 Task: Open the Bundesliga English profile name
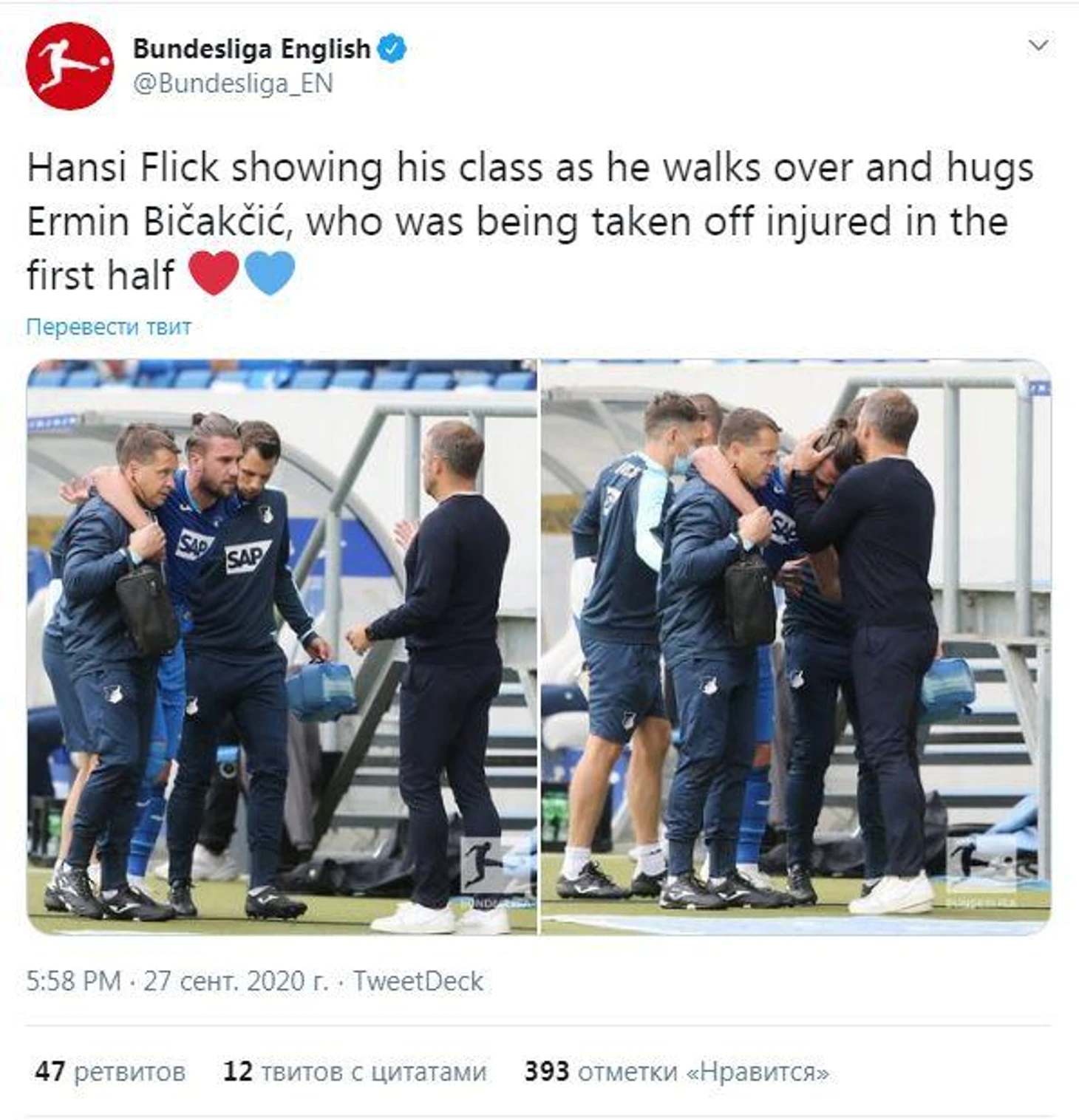(251, 49)
